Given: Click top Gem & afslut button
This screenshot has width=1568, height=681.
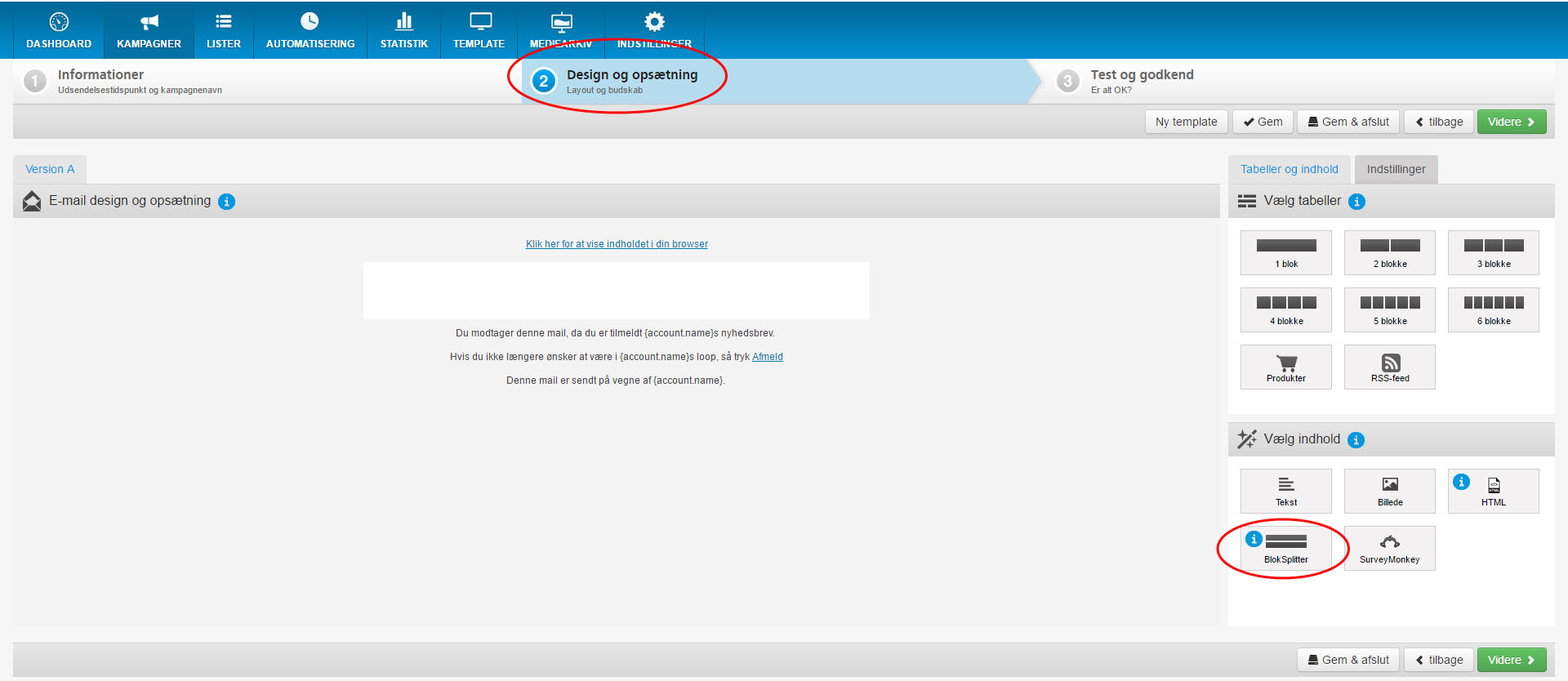Looking at the screenshot, I should pos(1348,122).
